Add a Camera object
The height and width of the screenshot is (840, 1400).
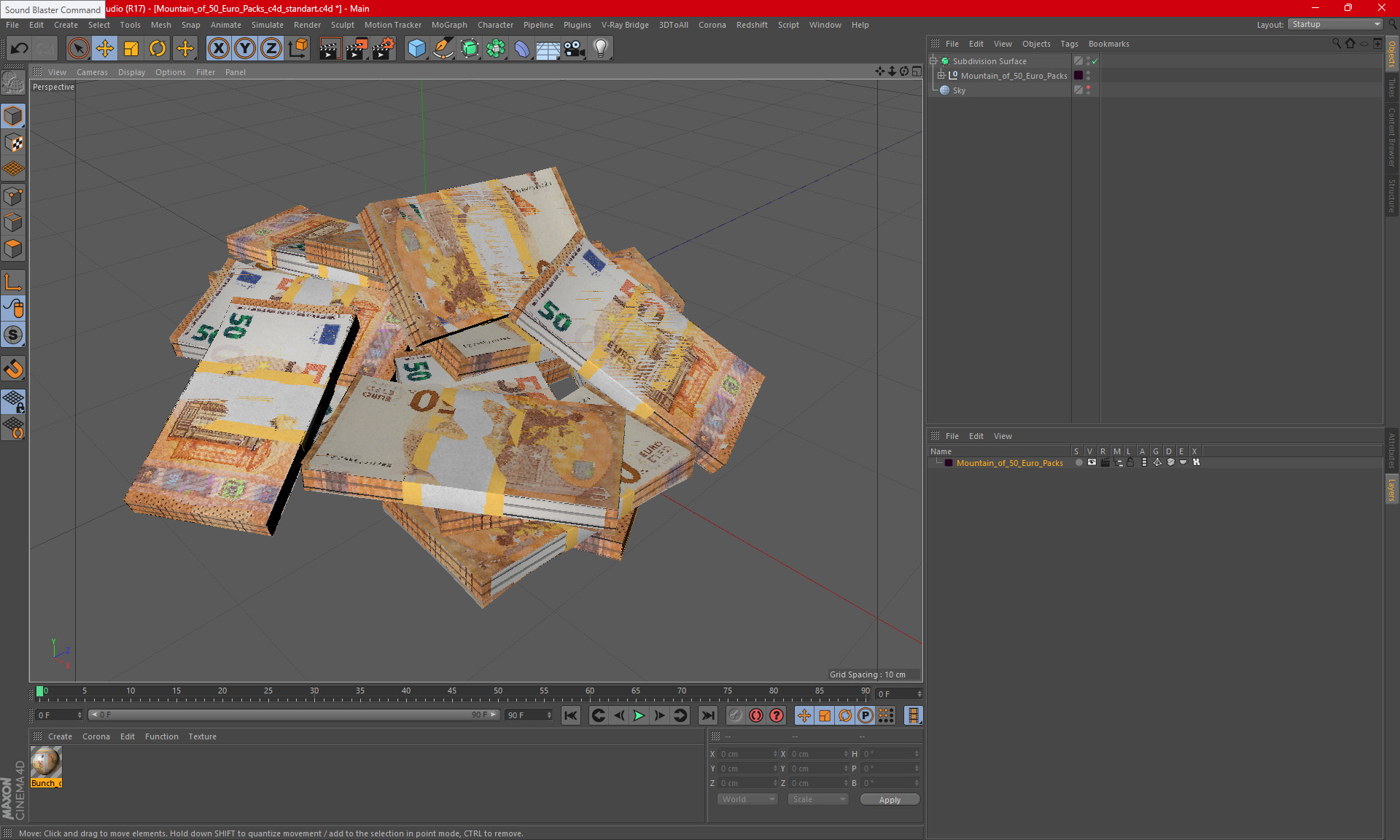coord(575,49)
